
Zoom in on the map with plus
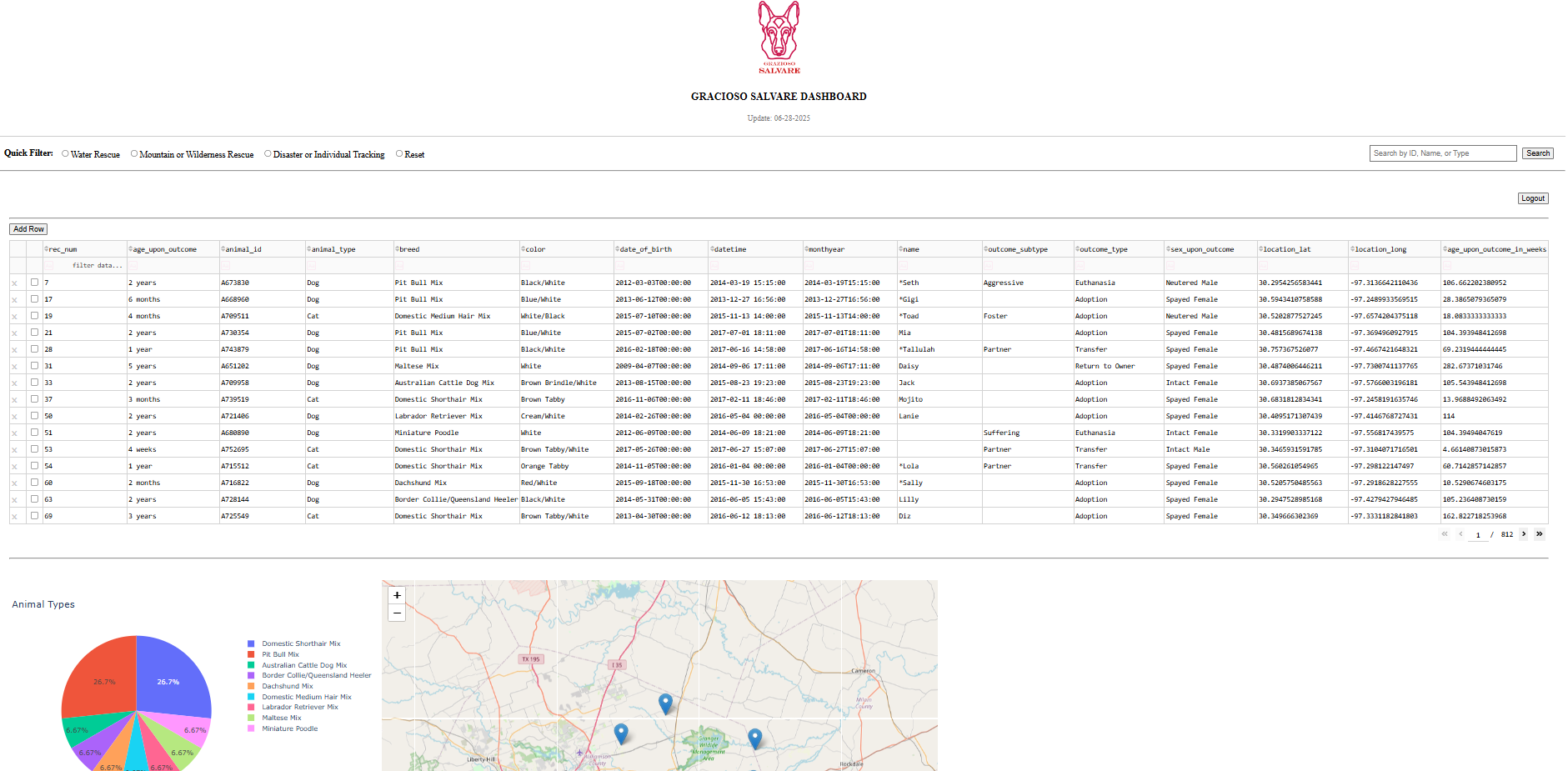(x=398, y=595)
